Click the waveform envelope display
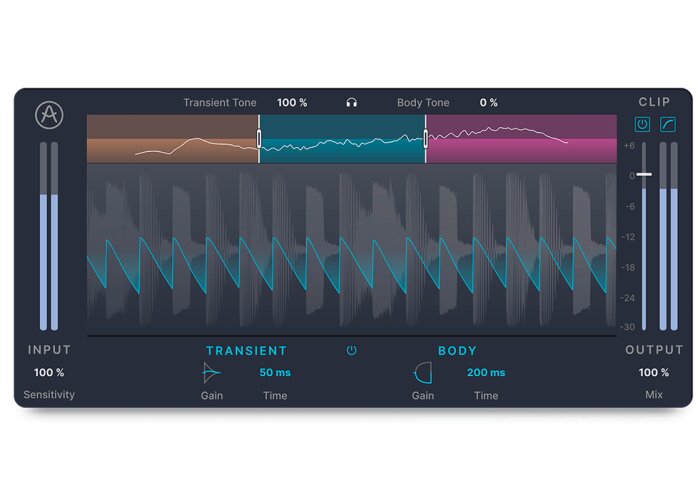 (351, 250)
